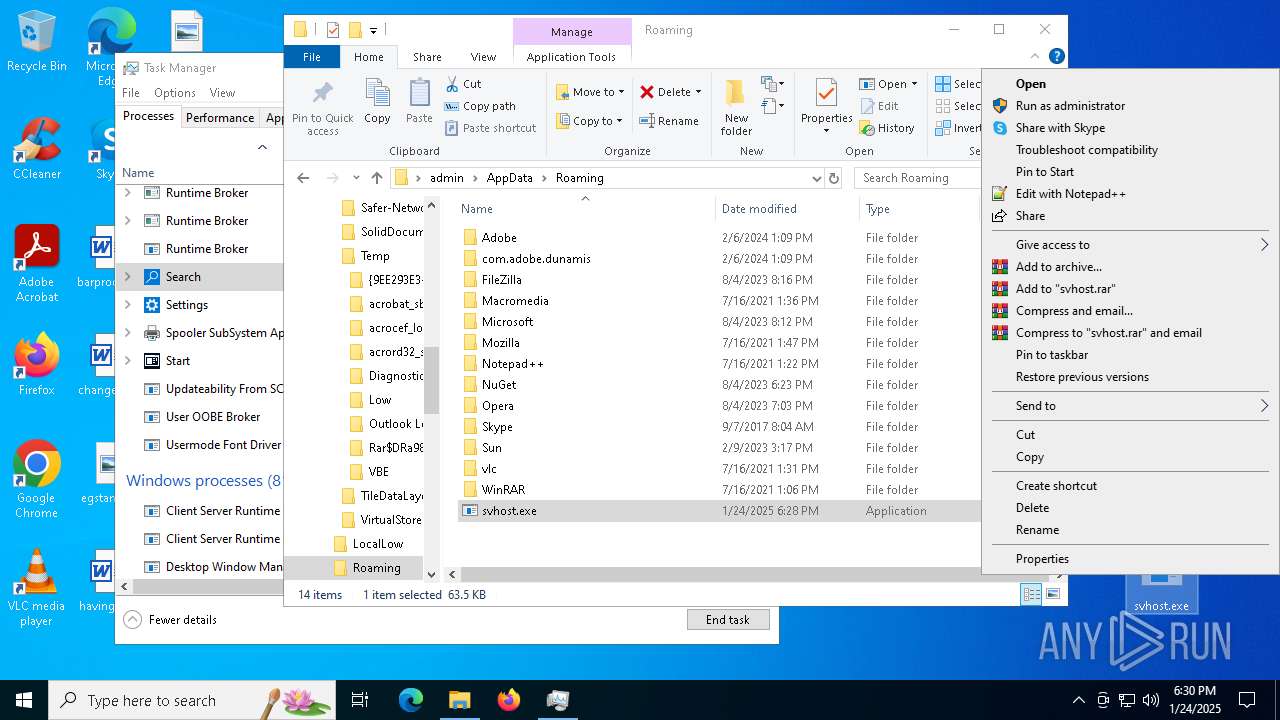Click the Copy ribbon button

(377, 101)
